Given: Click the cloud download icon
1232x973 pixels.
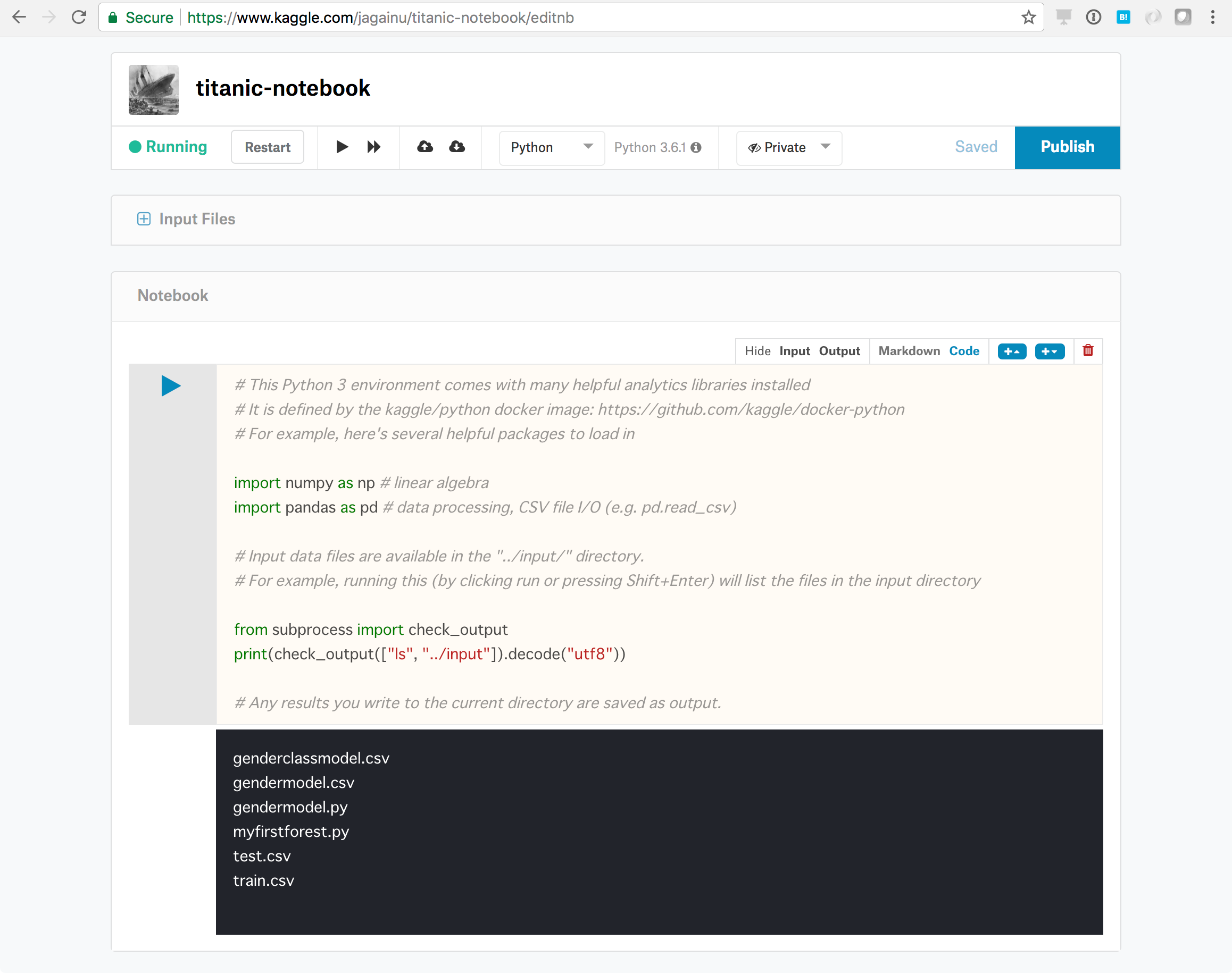Looking at the screenshot, I should tap(457, 147).
